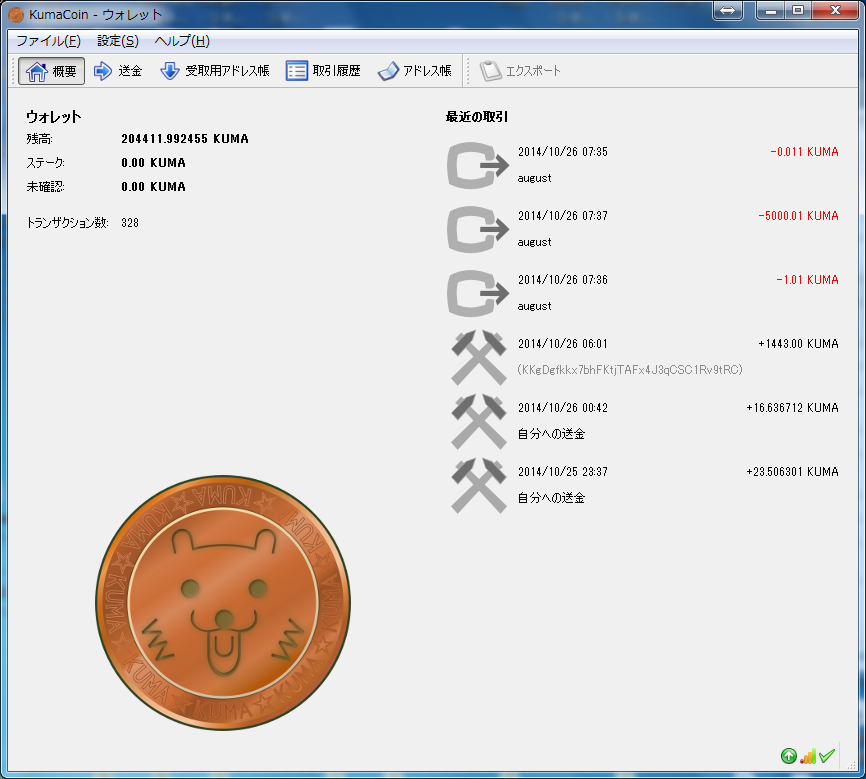
Task: Open the 受取用アドレス帳 receive addresses page
Action: click(215, 71)
